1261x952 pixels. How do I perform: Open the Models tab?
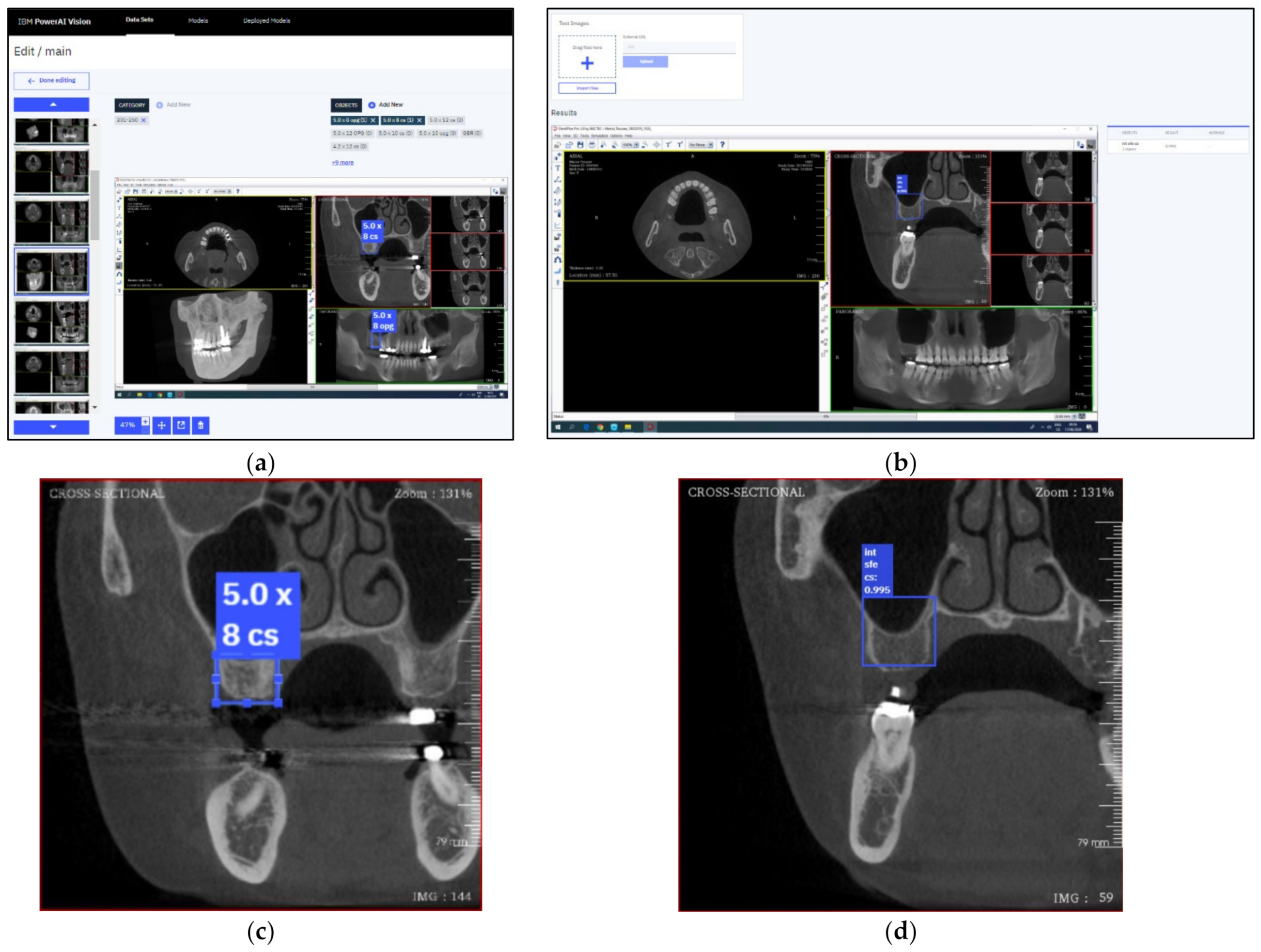coord(198,21)
